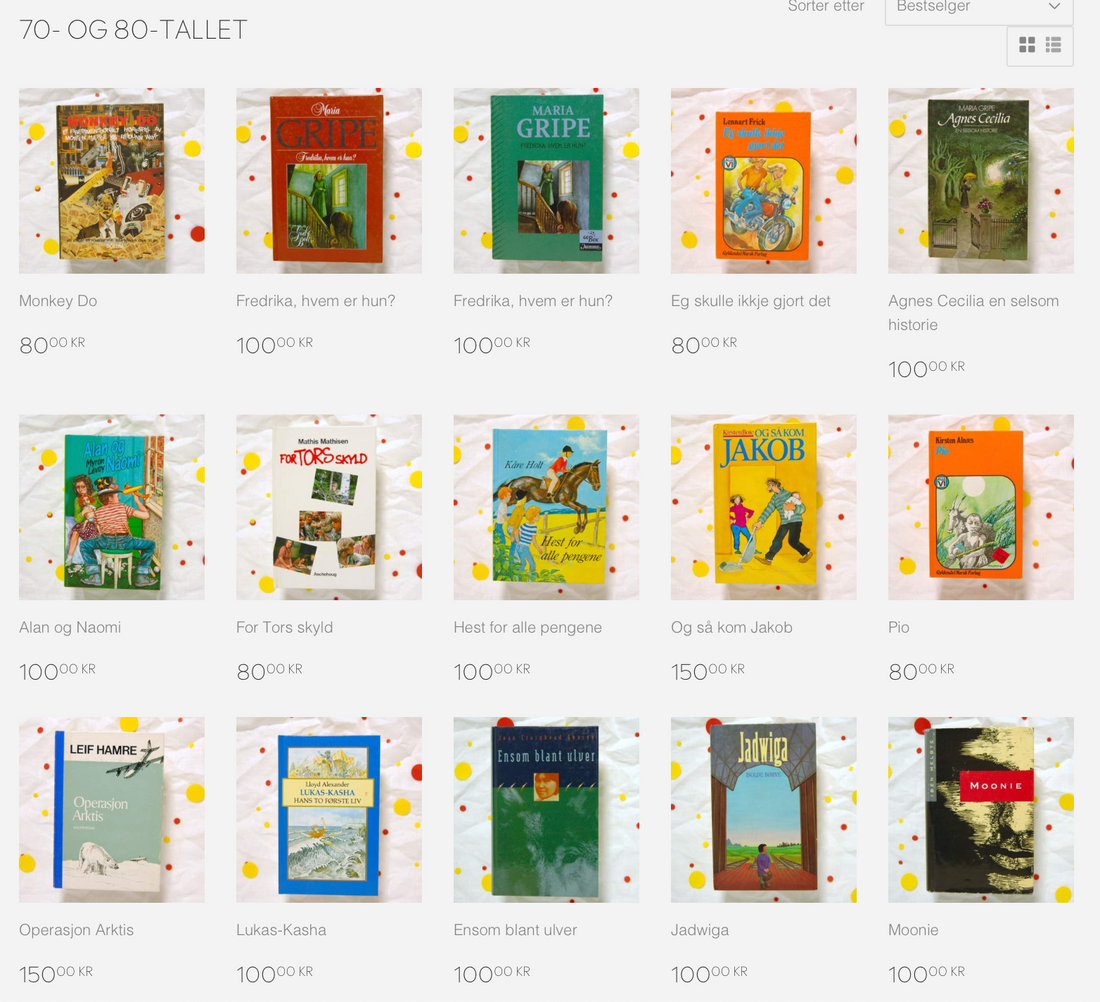
Task: Switch to list view layout
Action: point(1053,45)
